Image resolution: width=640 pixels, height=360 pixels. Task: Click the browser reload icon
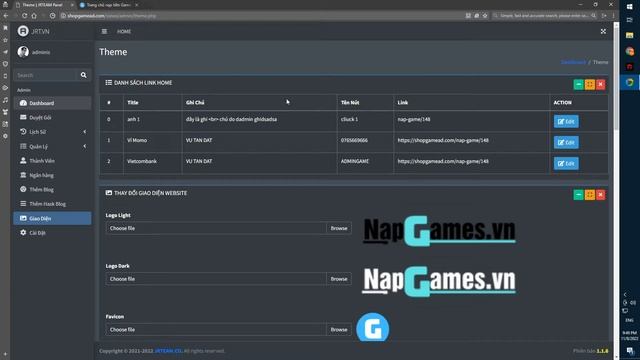click(24, 16)
